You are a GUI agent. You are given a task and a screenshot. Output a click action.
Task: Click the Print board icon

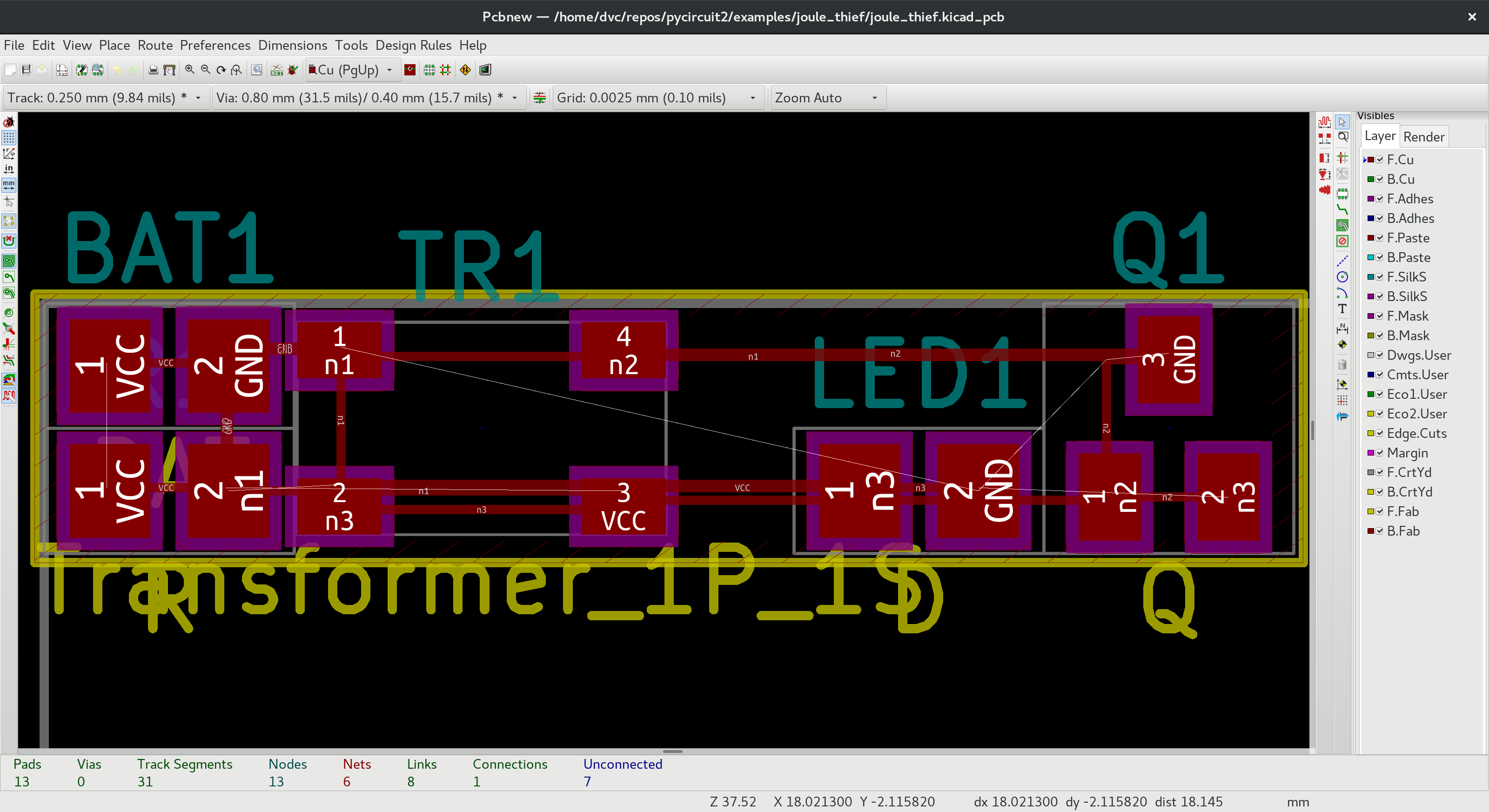point(153,70)
